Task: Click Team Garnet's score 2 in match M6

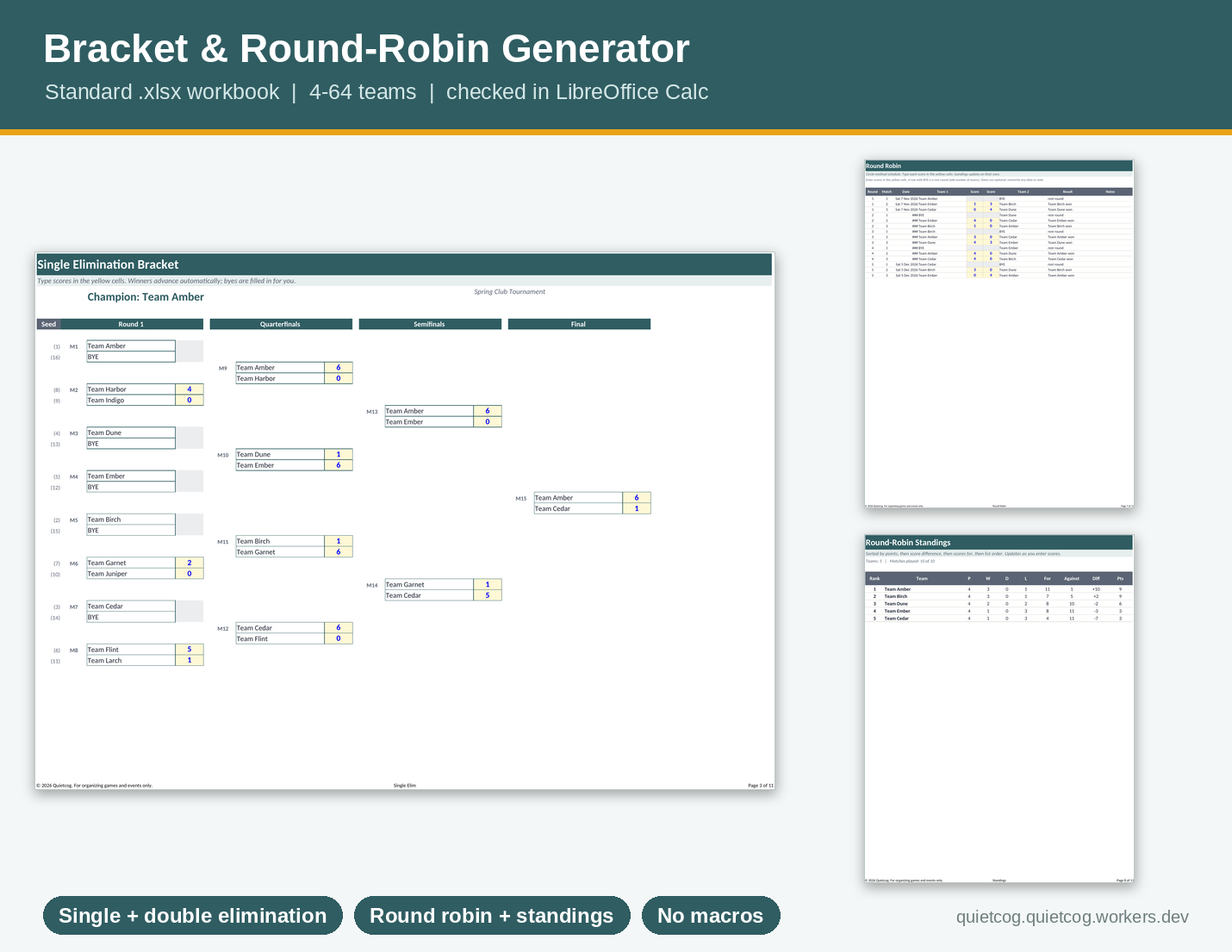Action: (190, 563)
